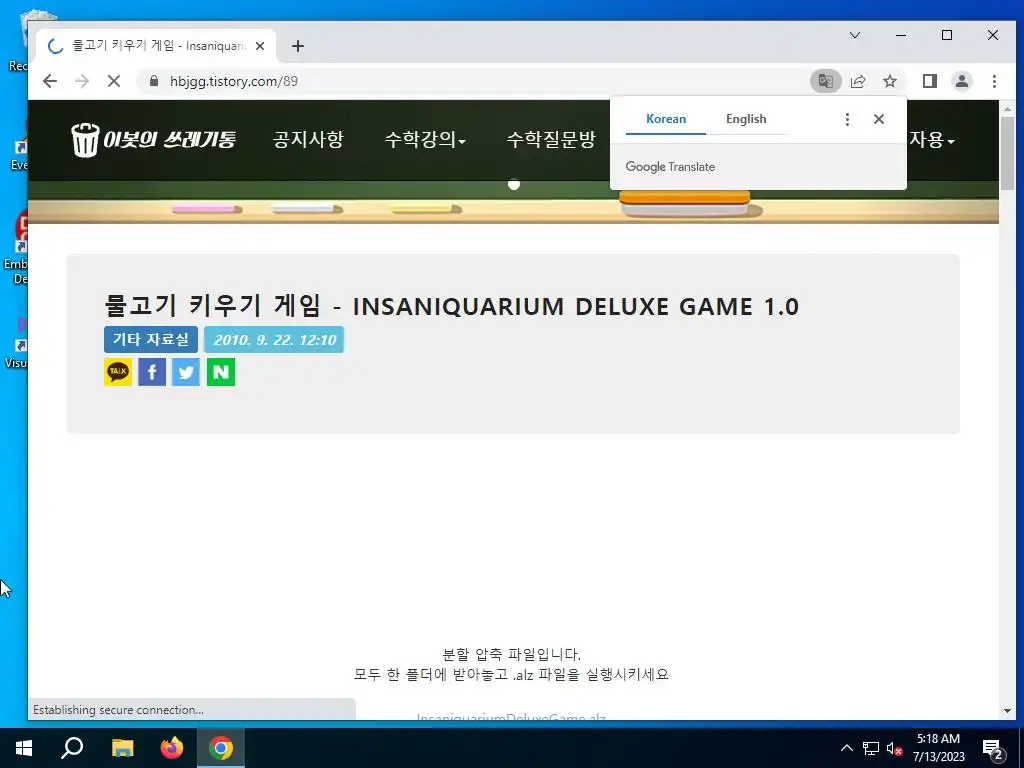1024x768 pixels.
Task: Click the scrollbar down arrow
Action: [1008, 711]
